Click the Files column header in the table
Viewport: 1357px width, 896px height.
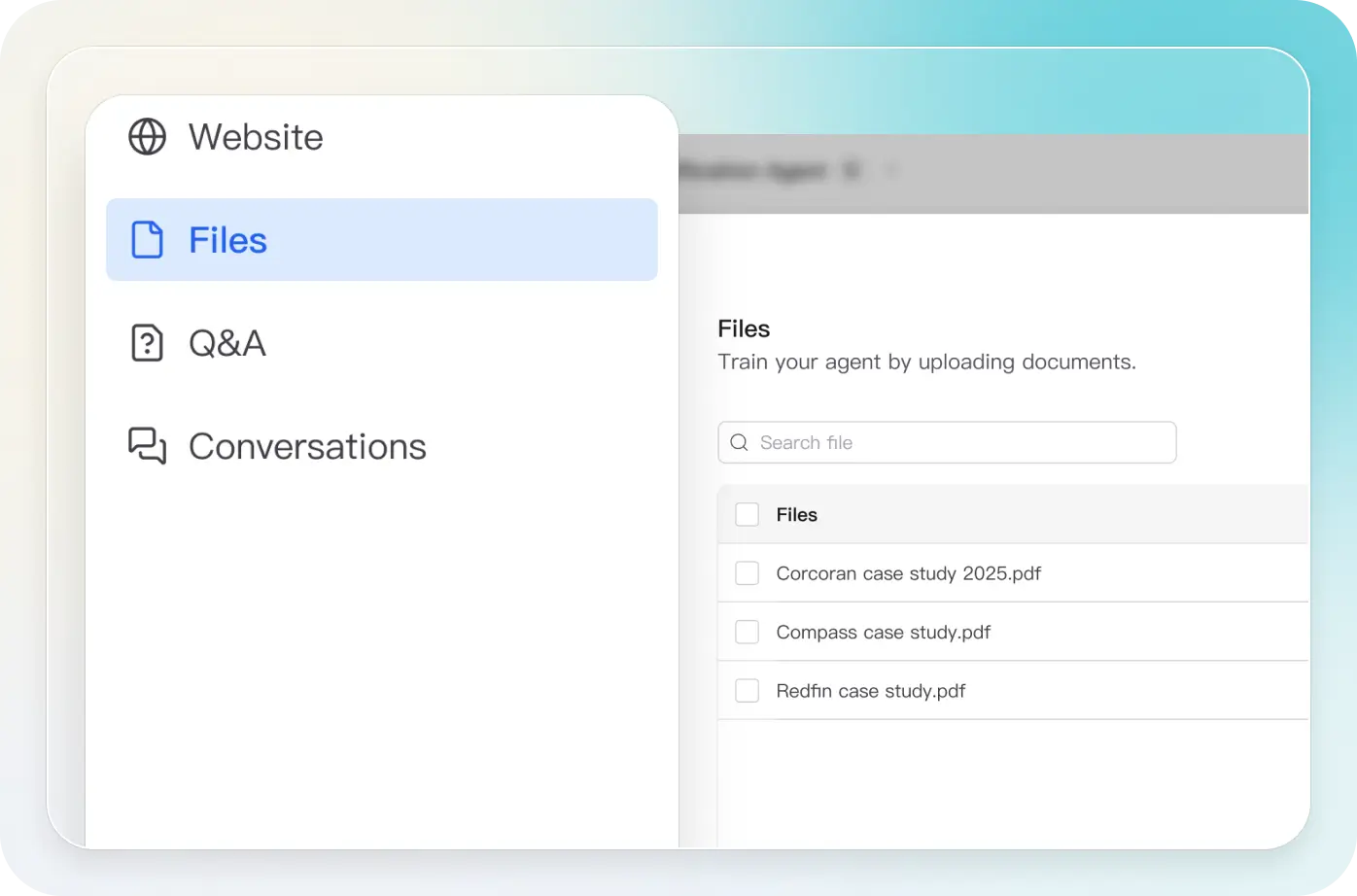(x=796, y=515)
